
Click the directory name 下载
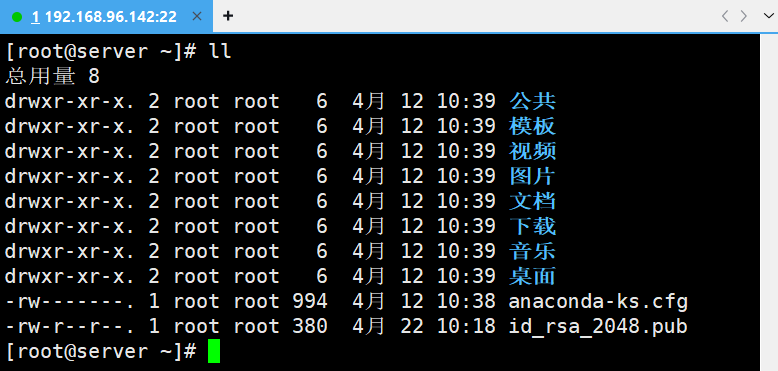532,227
